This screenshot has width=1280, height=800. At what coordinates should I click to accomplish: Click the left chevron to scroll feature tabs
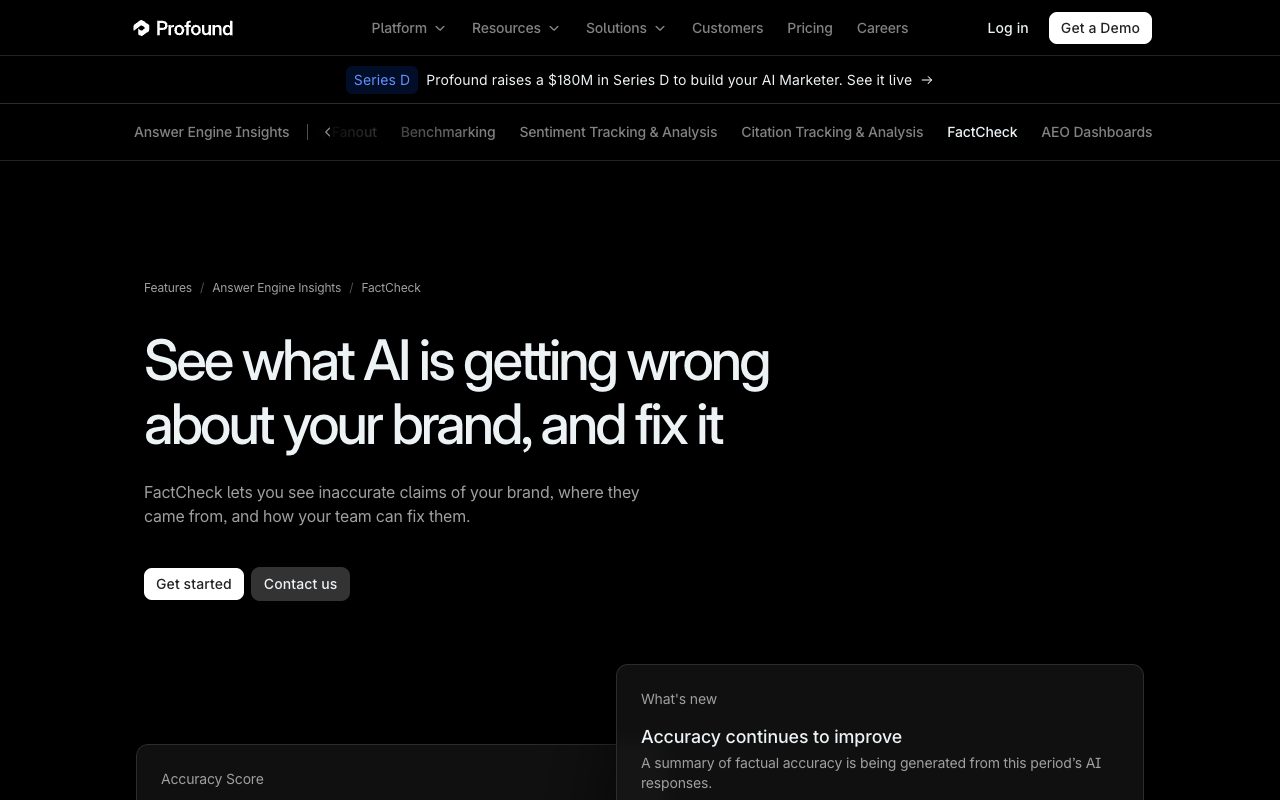[x=327, y=132]
